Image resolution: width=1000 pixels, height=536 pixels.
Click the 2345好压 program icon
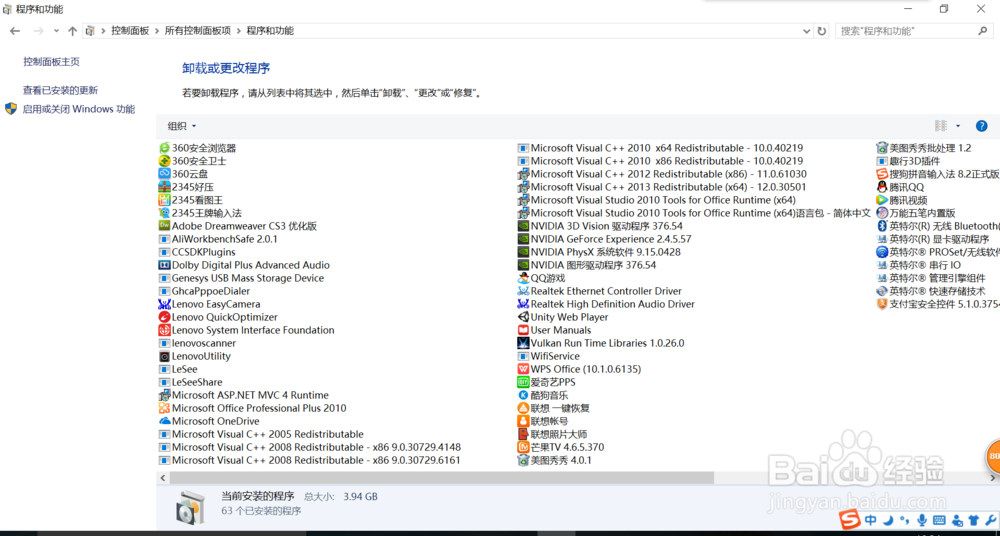(x=165, y=187)
